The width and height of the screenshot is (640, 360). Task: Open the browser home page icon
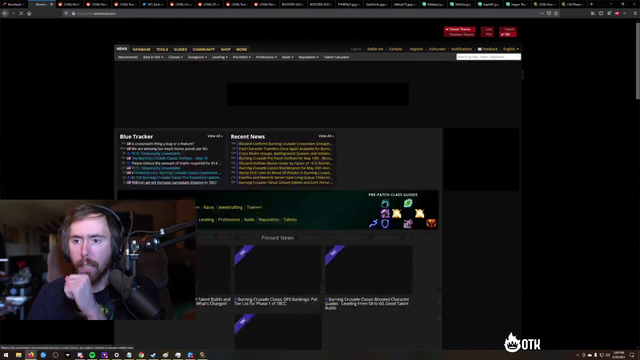pos(29,13)
